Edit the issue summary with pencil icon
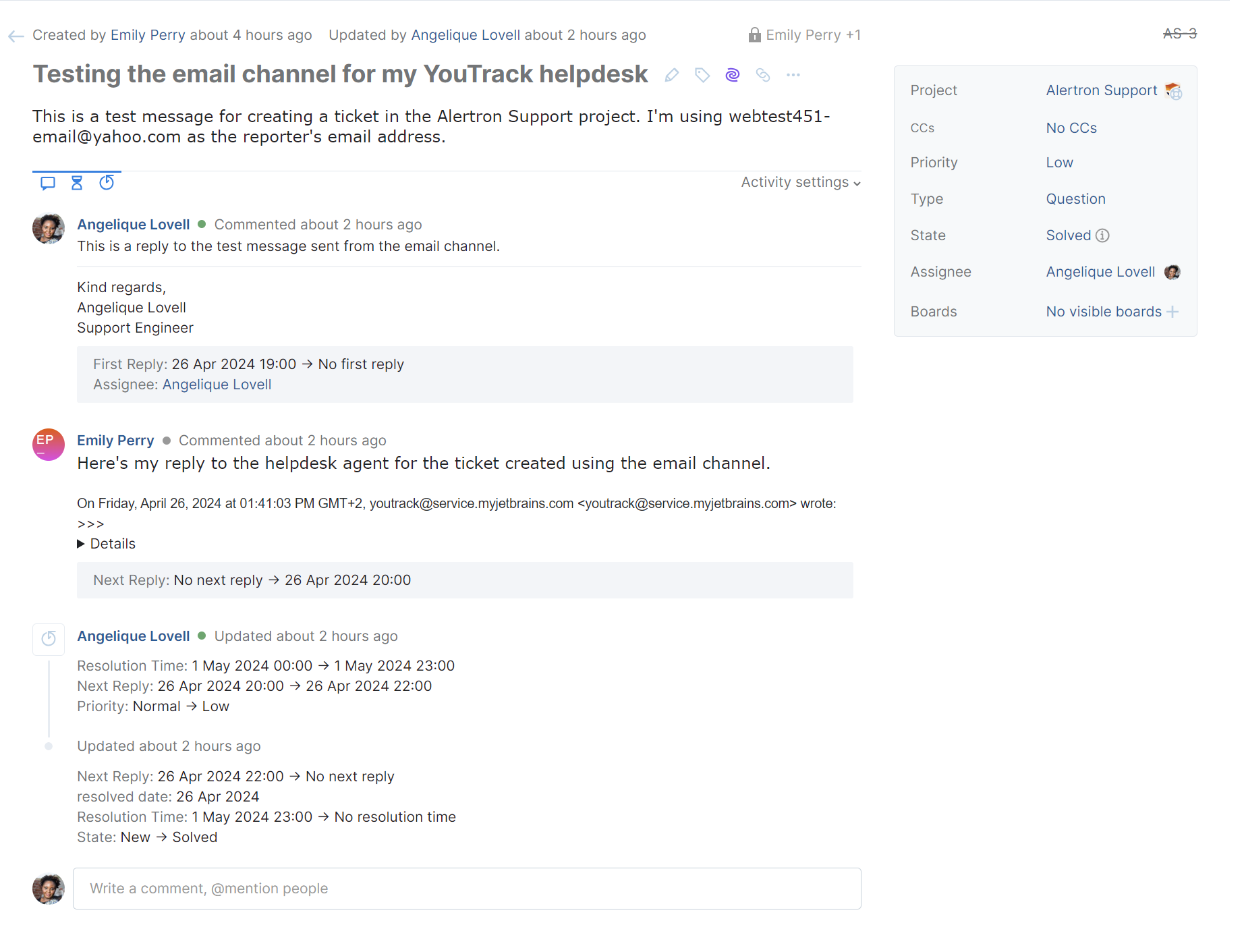 672,75
